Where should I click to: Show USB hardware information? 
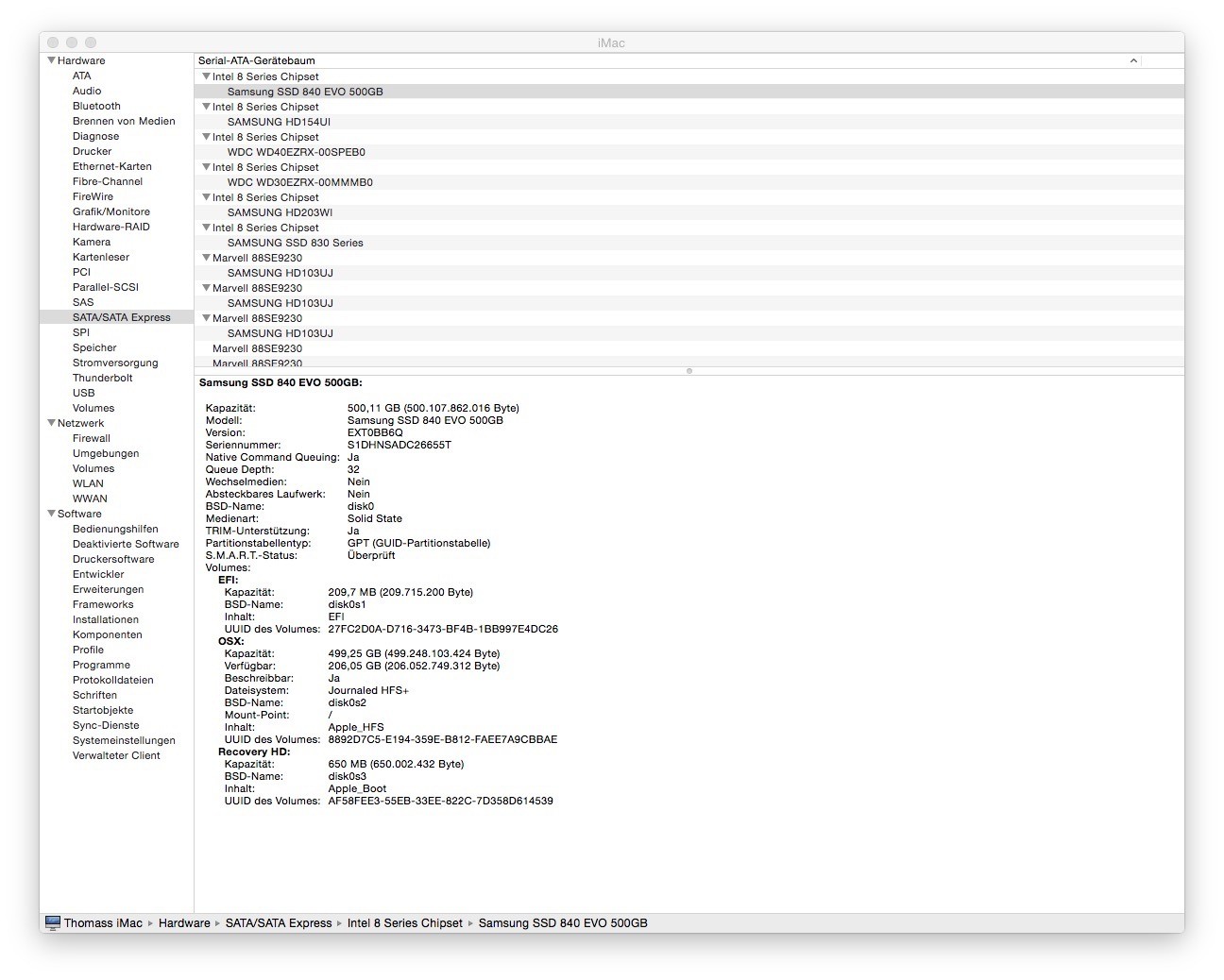(84, 393)
